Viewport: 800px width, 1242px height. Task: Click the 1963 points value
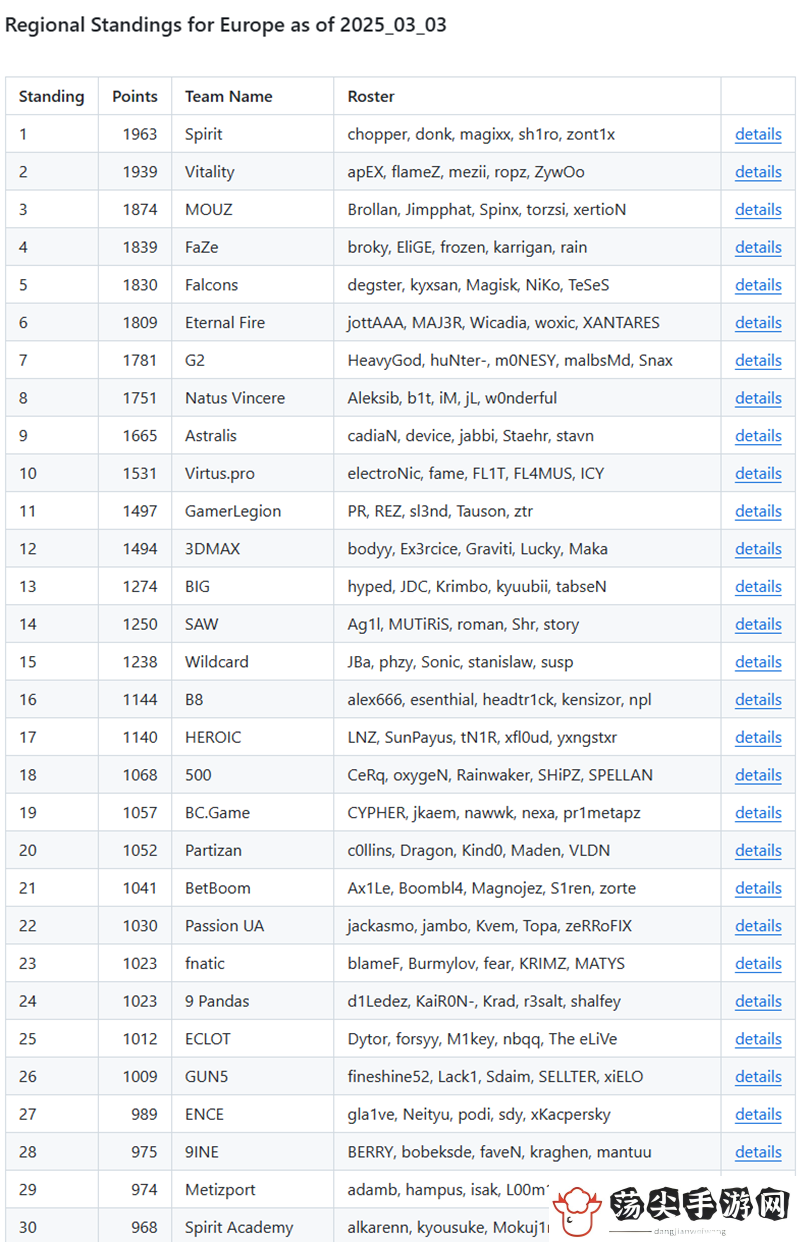coord(140,134)
